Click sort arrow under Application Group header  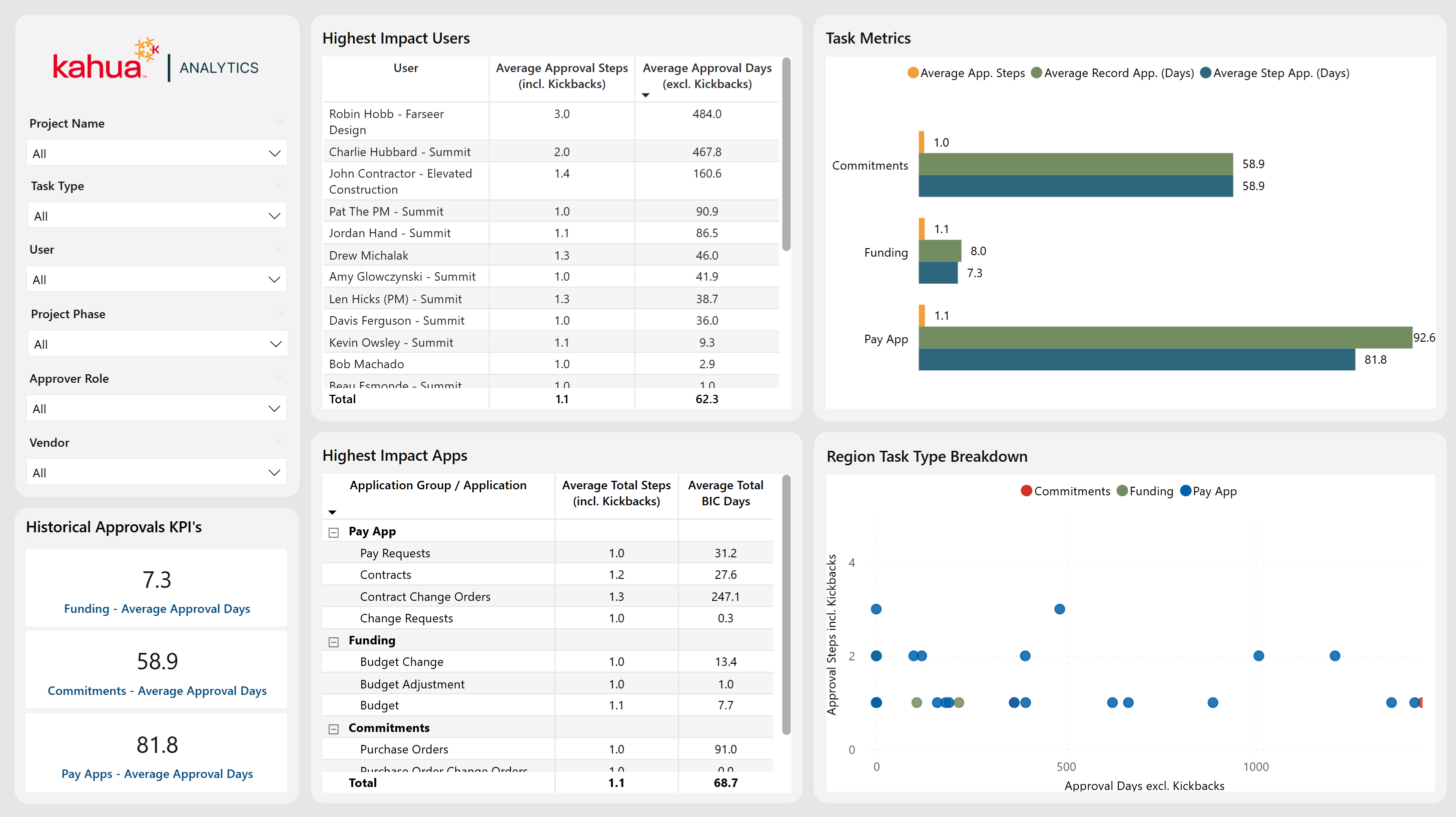click(332, 512)
